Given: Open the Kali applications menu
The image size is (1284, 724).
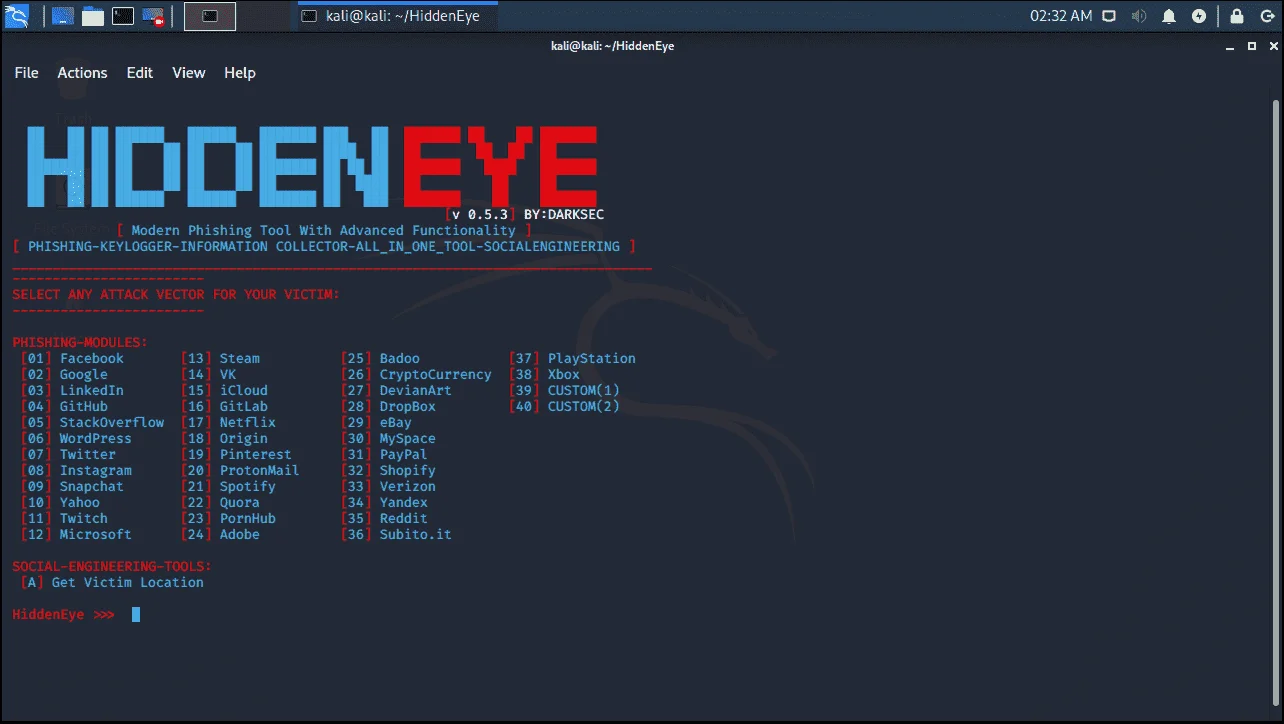Looking at the screenshot, I should pyautogui.click(x=16, y=16).
